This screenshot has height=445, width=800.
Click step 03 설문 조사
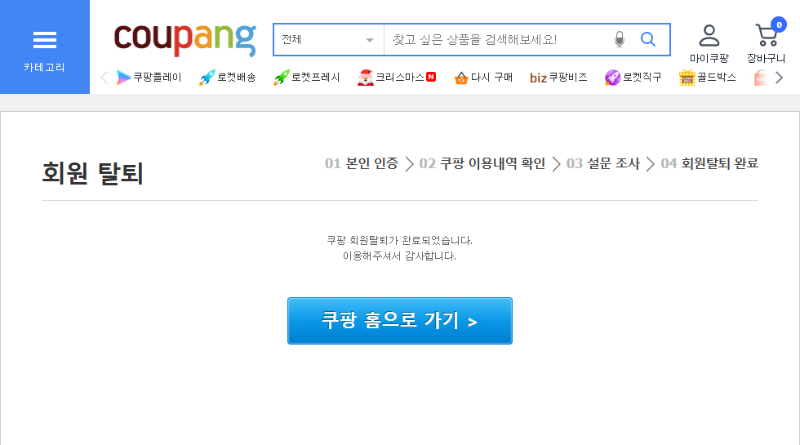(603, 163)
